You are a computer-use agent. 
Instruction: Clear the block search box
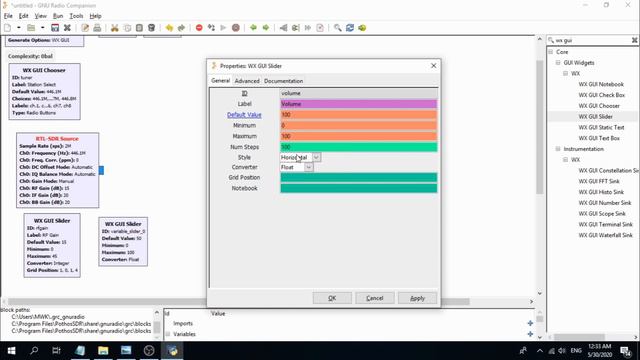[x=634, y=40]
